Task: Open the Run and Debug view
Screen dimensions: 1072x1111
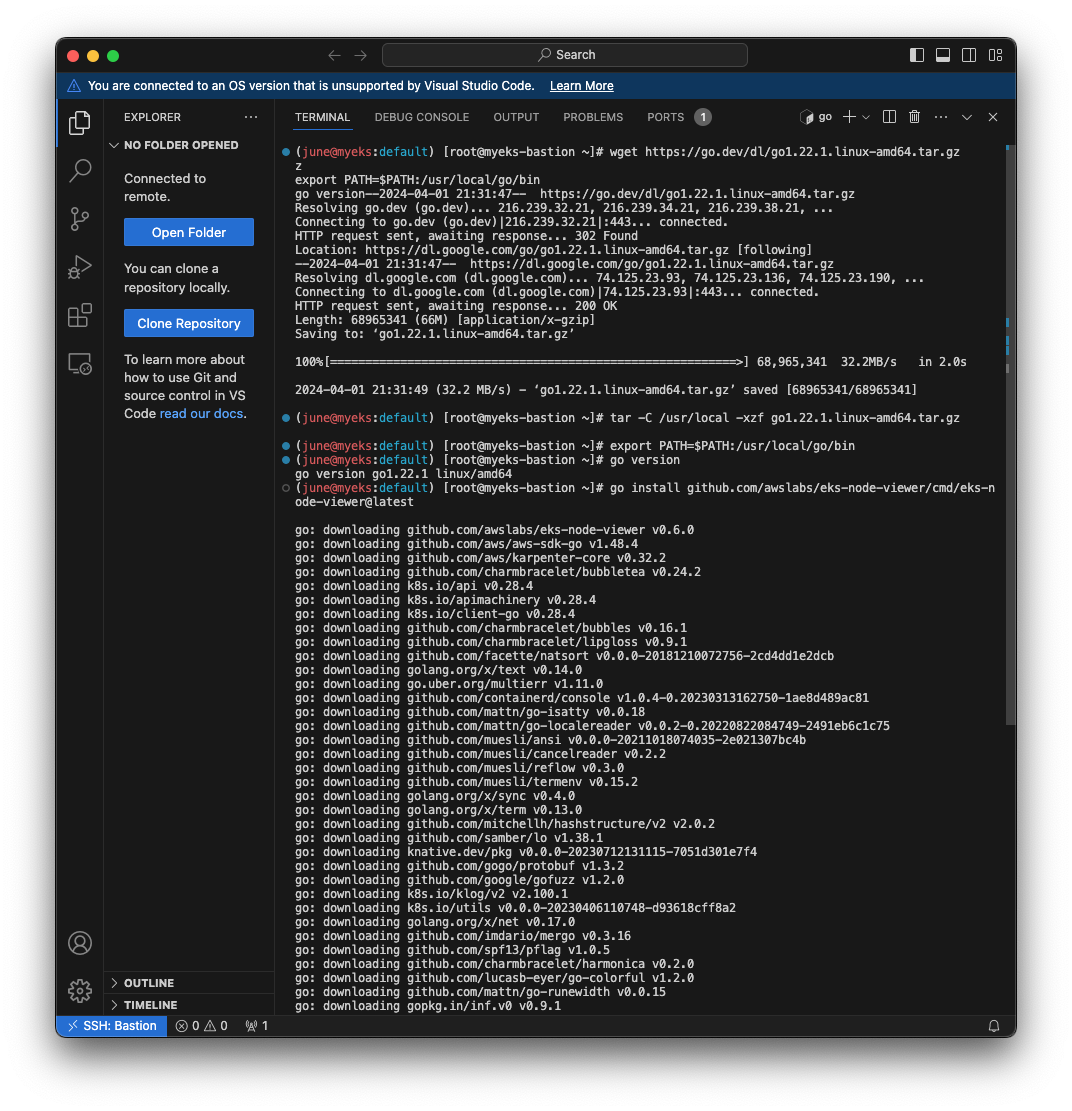Action: pos(79,267)
